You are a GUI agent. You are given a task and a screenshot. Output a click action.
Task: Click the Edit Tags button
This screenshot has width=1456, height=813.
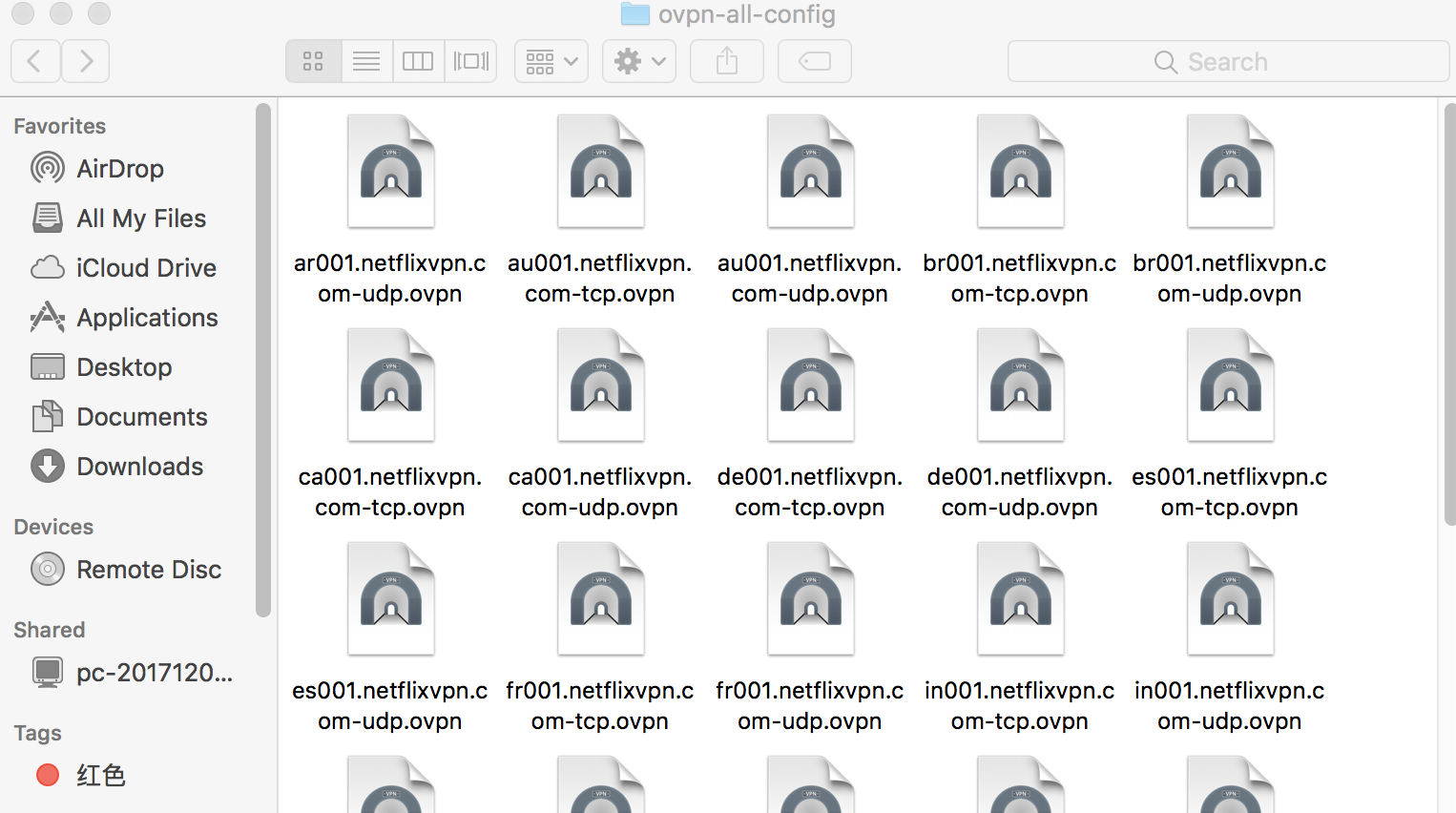[x=815, y=62]
